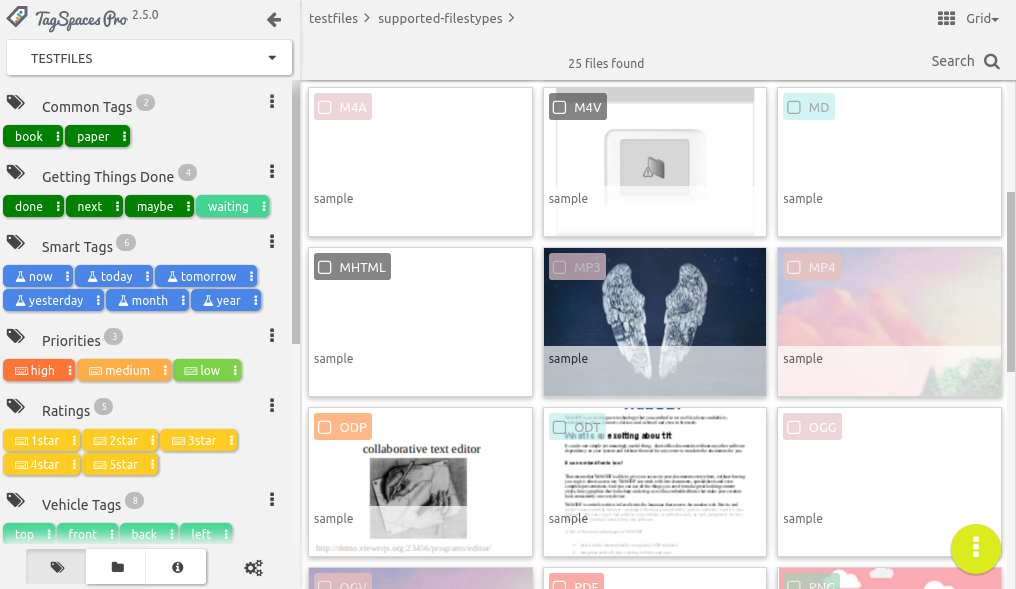The width and height of the screenshot is (1016, 589).
Task: Open the ODP sample presentation thumbnail
Action: (x=420, y=481)
